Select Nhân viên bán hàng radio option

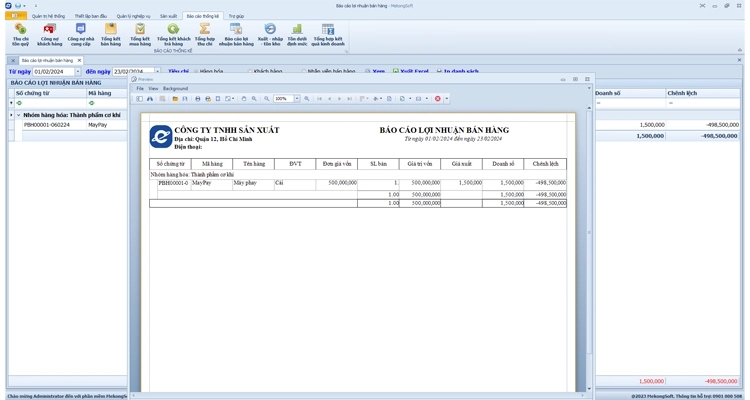click(304, 72)
